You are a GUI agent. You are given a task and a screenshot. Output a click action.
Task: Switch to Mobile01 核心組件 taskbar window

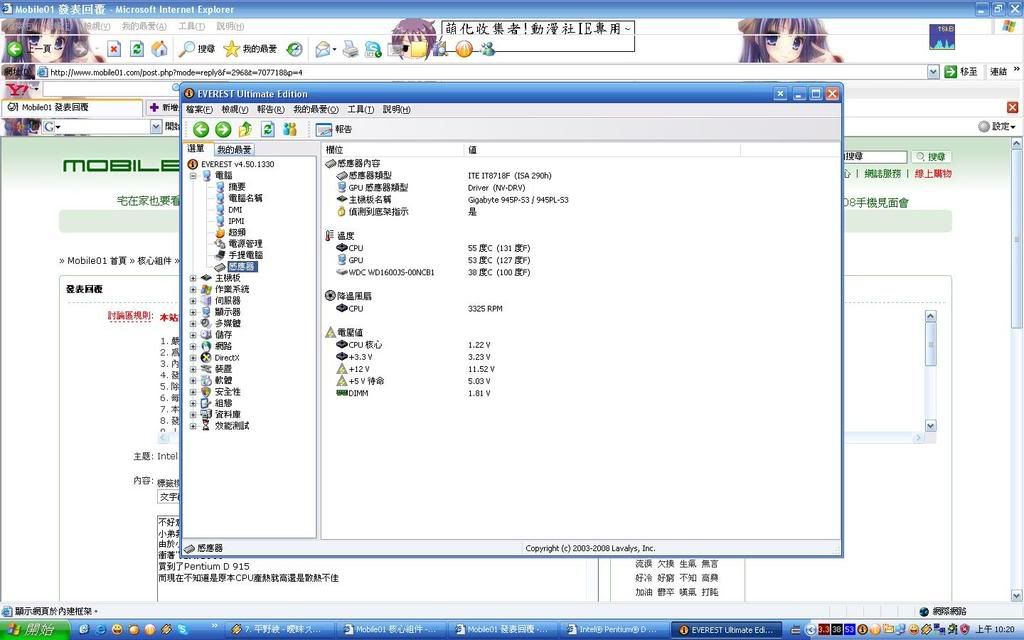391,630
